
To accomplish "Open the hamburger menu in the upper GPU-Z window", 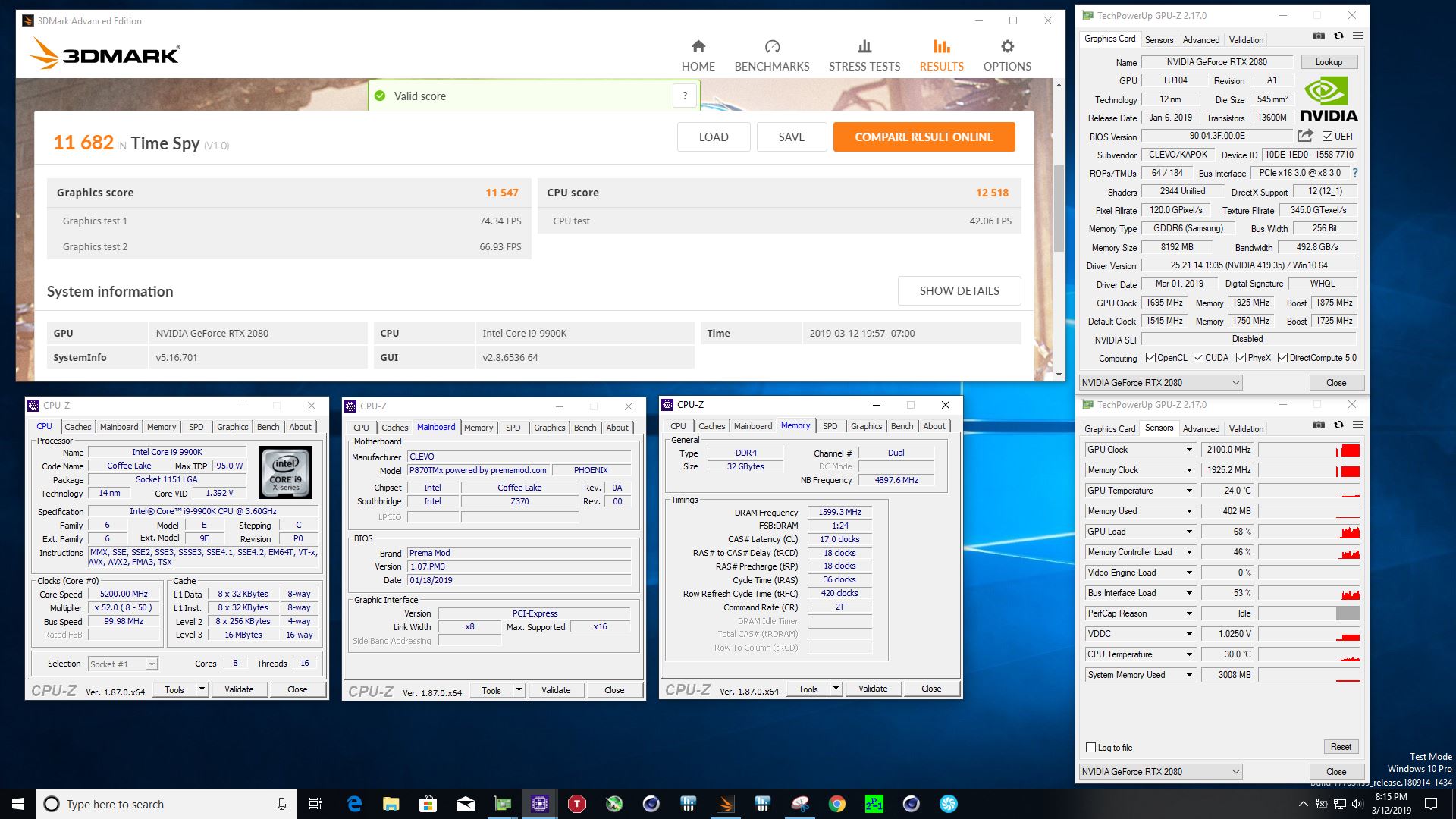I will click(1357, 36).
